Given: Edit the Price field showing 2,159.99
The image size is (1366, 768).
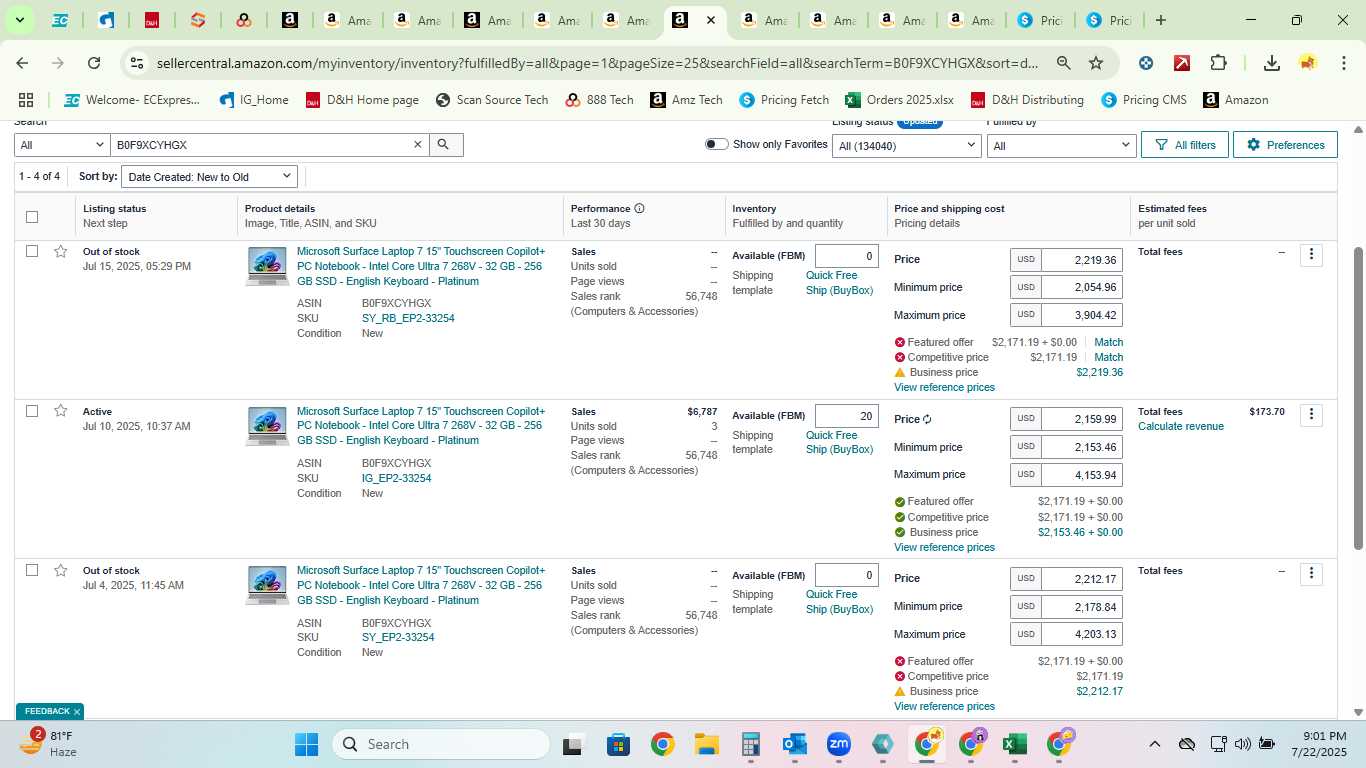Looking at the screenshot, I should [1081, 419].
